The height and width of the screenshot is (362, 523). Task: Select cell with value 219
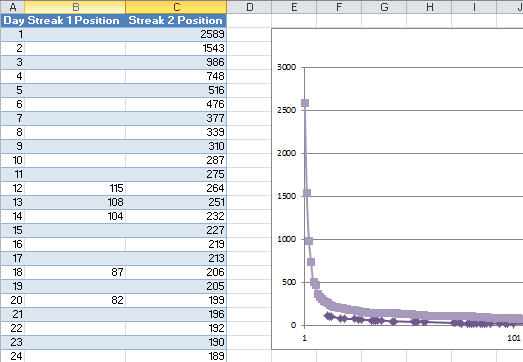pos(176,245)
